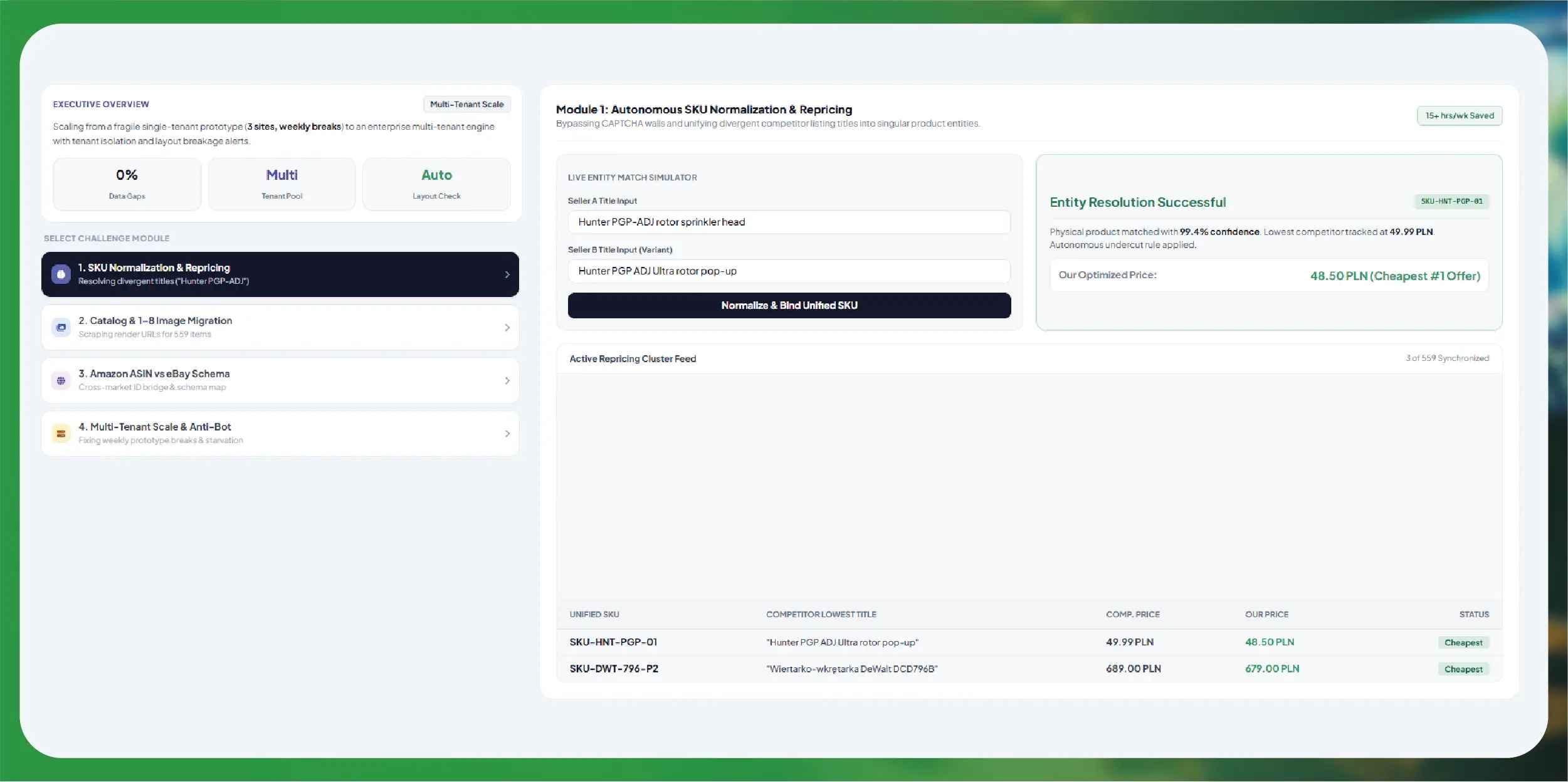Select module 1. SKU Normalization & Repricing
The height and width of the screenshot is (782, 1568).
point(280,274)
